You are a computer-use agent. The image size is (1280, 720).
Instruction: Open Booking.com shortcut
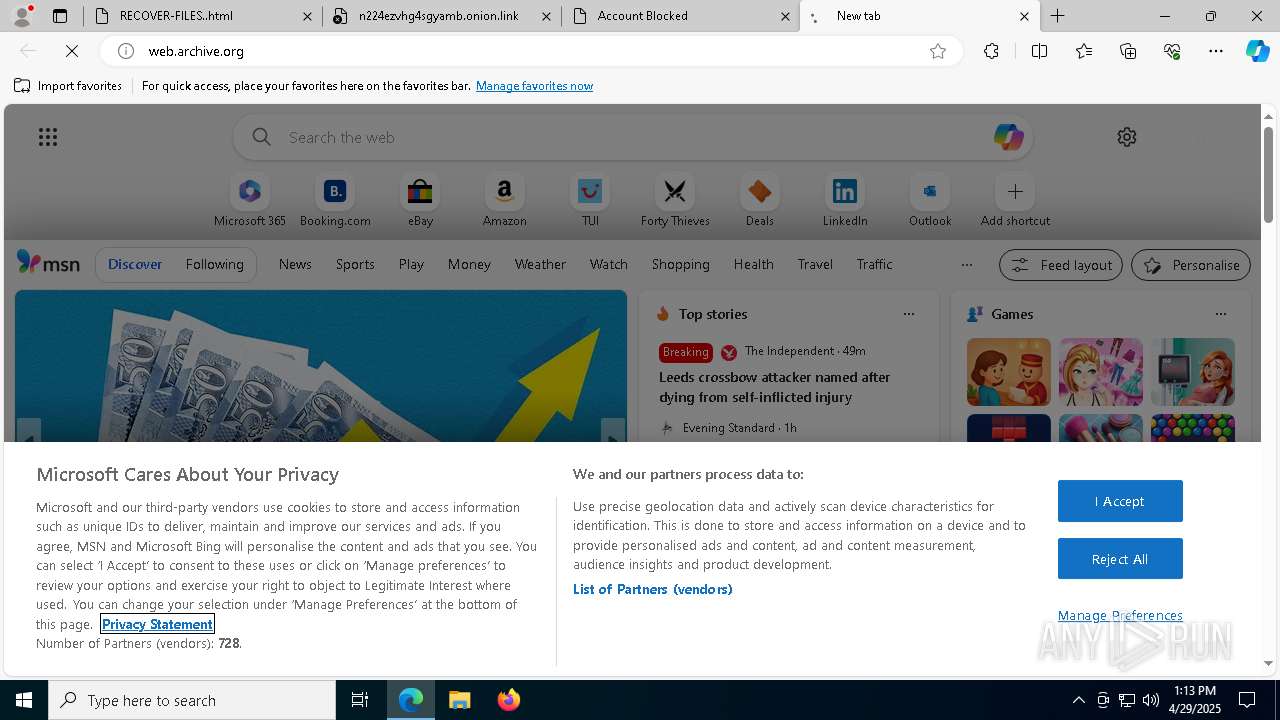coord(335,201)
